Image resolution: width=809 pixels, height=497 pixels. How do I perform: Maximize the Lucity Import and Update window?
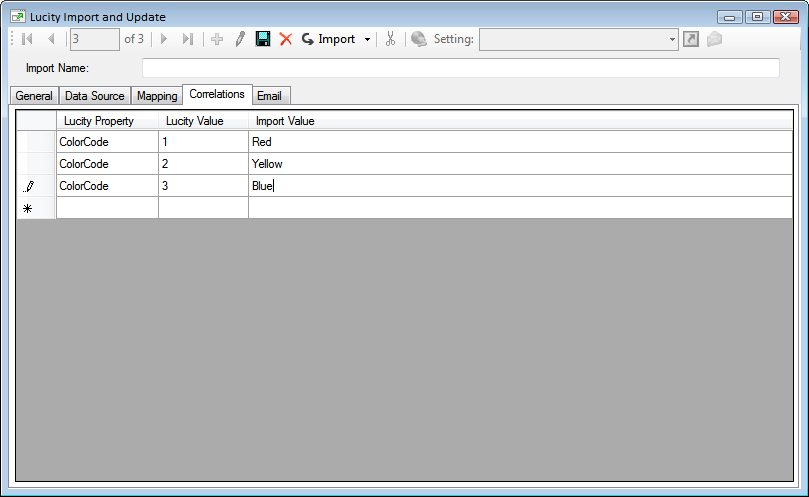(757, 17)
